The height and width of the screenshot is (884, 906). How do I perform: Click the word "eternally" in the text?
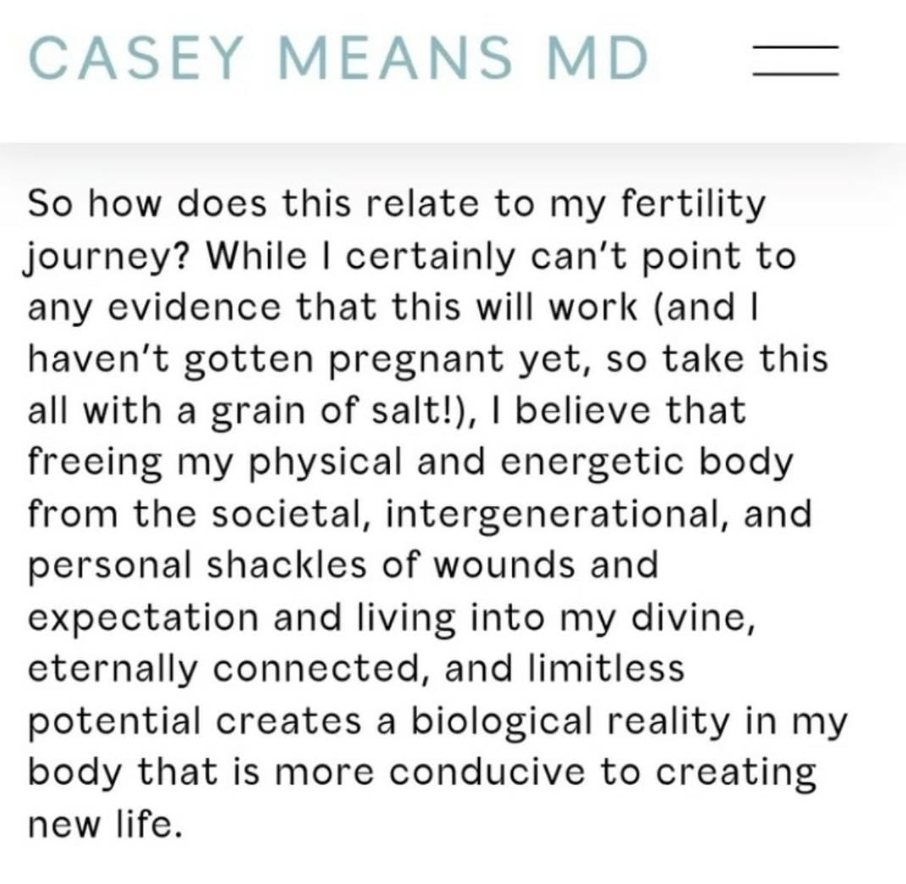(x=113, y=670)
